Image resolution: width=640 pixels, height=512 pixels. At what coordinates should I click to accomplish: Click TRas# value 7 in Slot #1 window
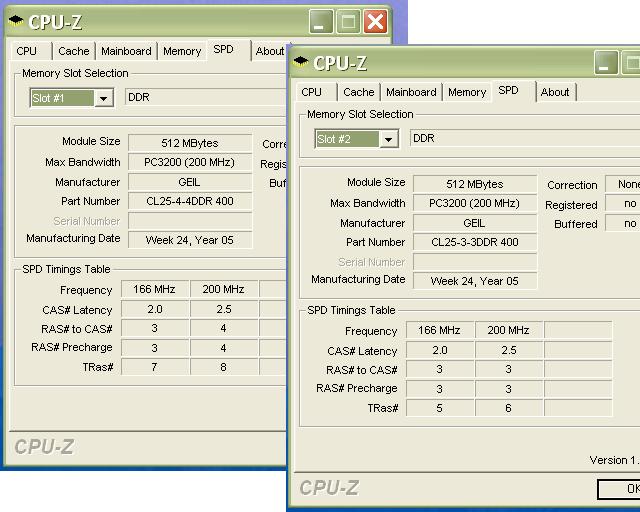[x=155, y=367]
